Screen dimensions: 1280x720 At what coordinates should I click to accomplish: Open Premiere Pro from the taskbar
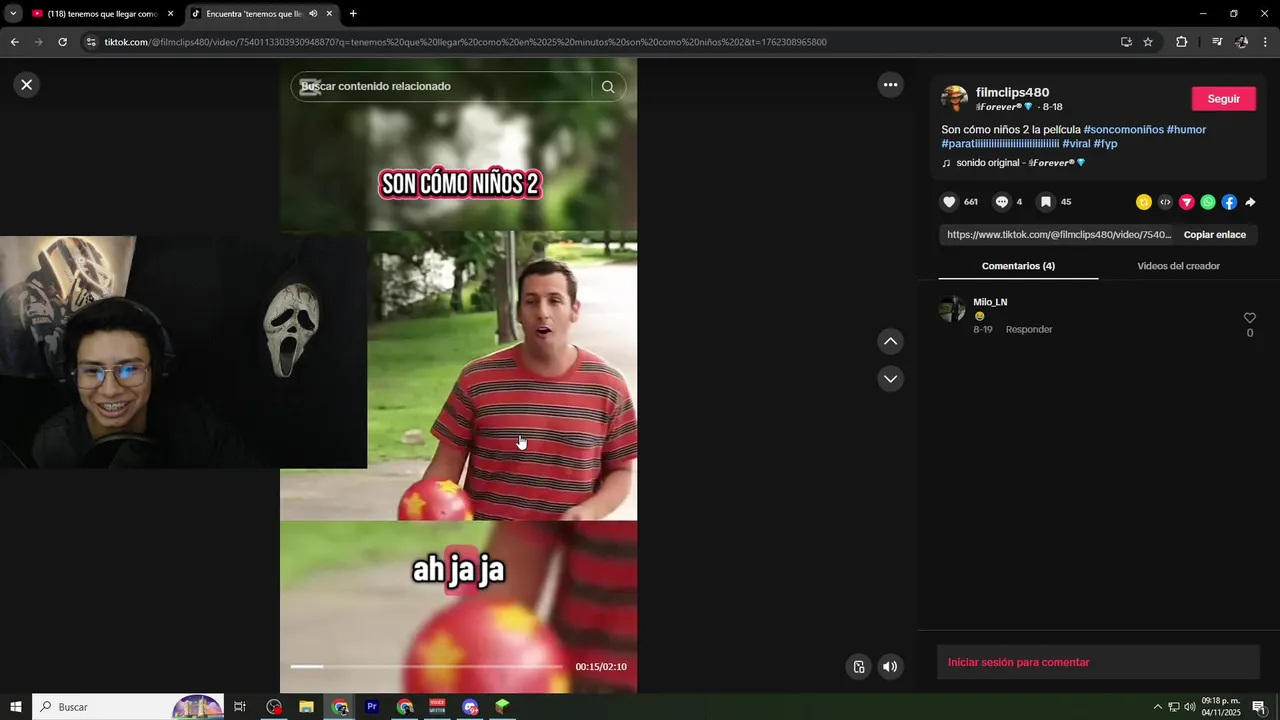click(372, 707)
